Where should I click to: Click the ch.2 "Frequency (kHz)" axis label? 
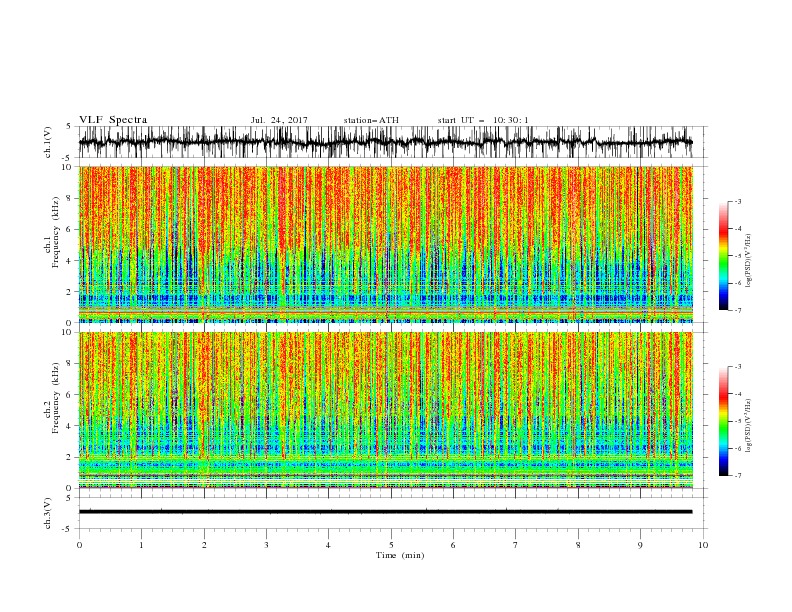click(x=56, y=398)
